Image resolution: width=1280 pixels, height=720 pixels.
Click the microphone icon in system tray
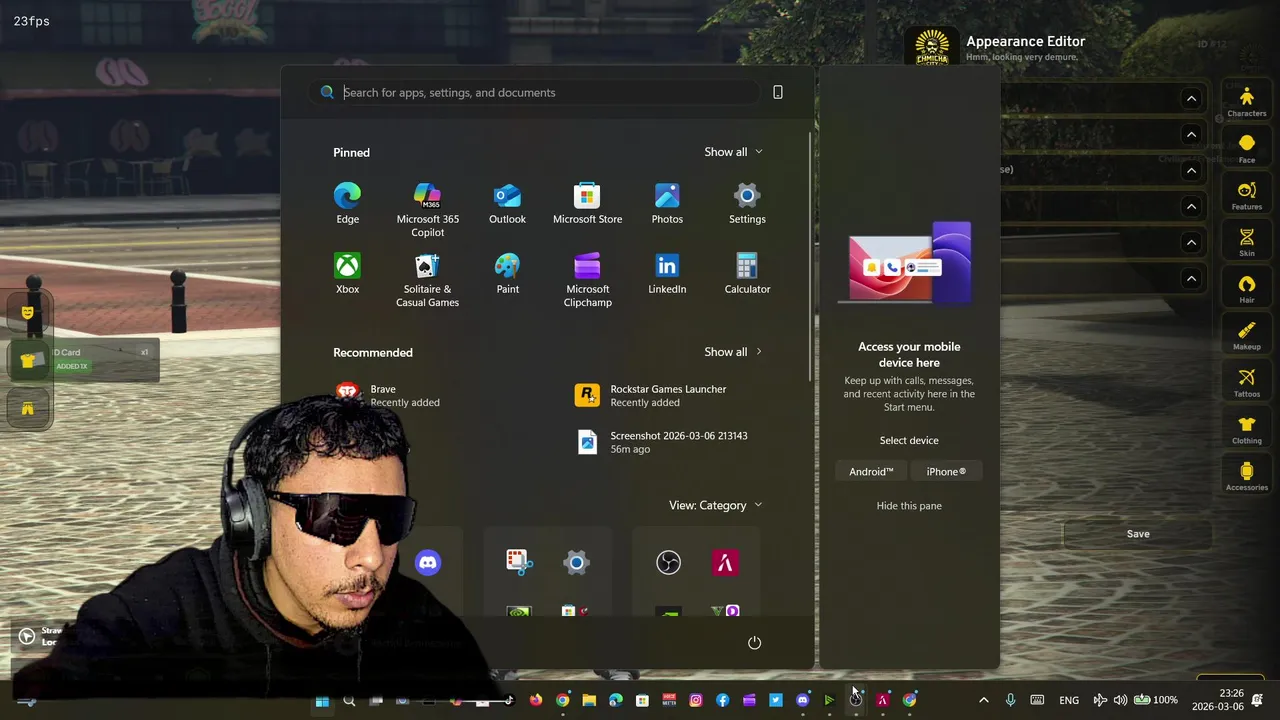click(x=1010, y=700)
